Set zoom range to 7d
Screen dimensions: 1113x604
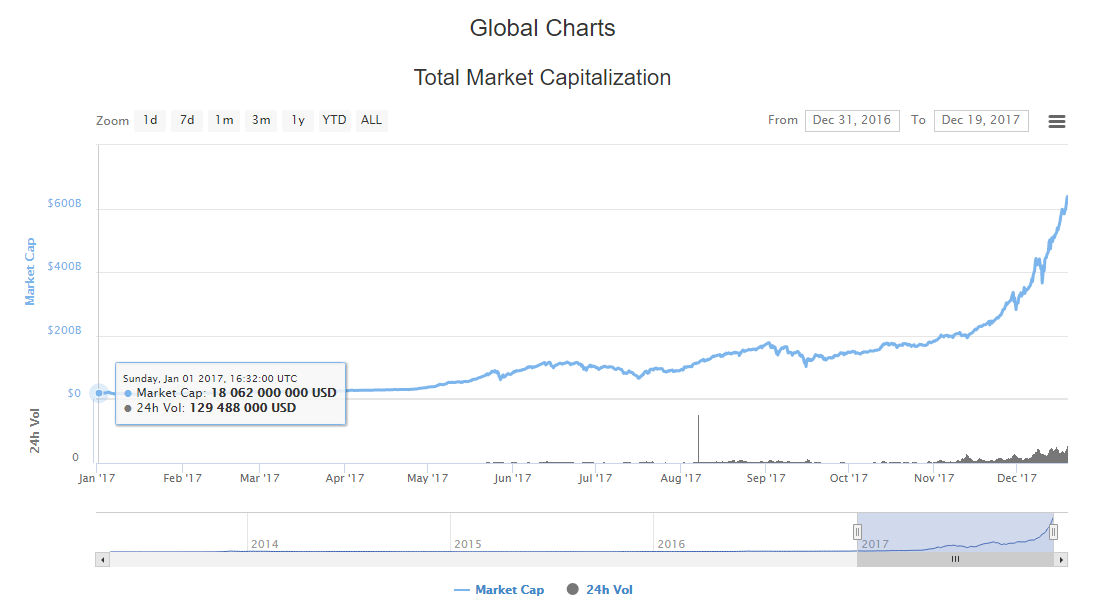point(187,120)
